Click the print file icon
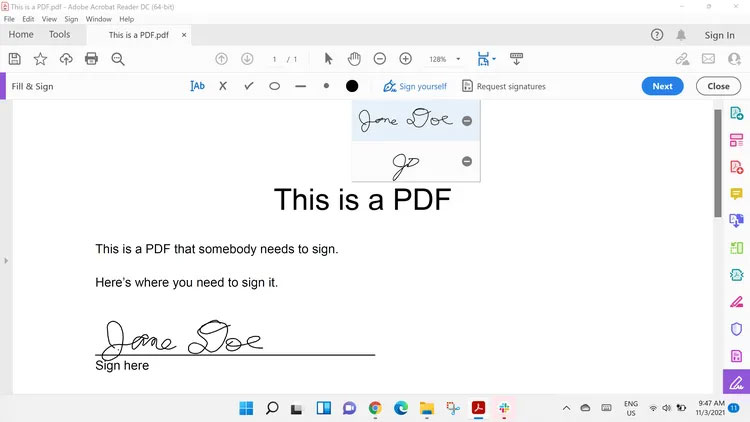750x422 pixels. tap(92, 60)
